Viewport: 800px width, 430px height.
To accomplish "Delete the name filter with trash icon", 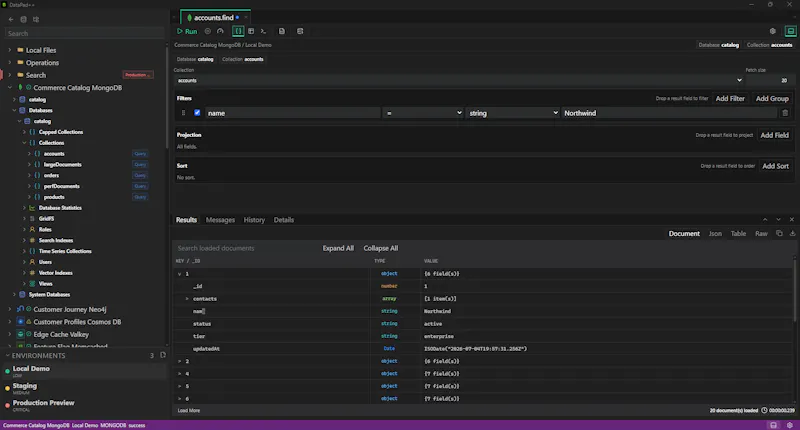I will tap(785, 113).
